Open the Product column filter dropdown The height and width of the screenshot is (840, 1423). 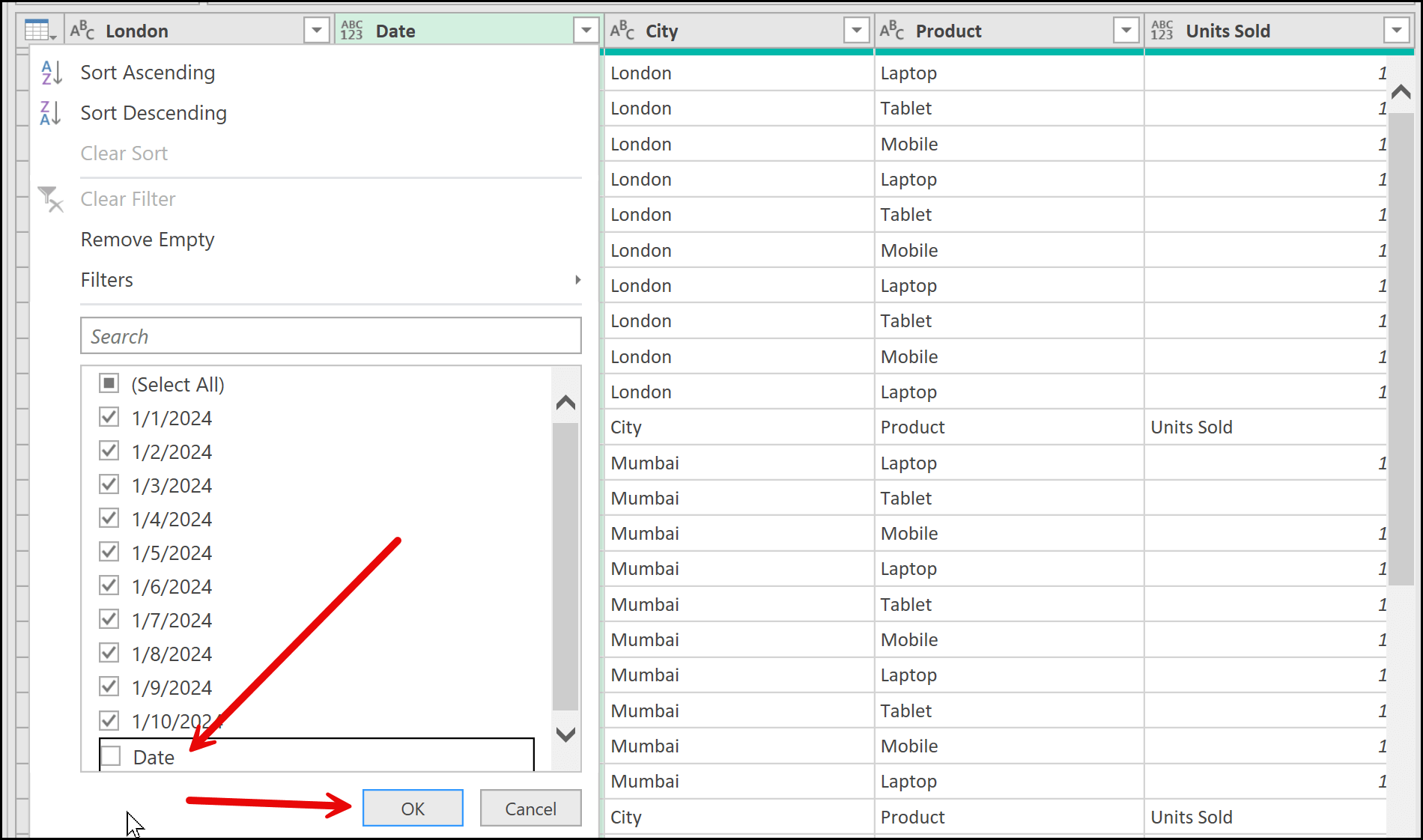1126,31
